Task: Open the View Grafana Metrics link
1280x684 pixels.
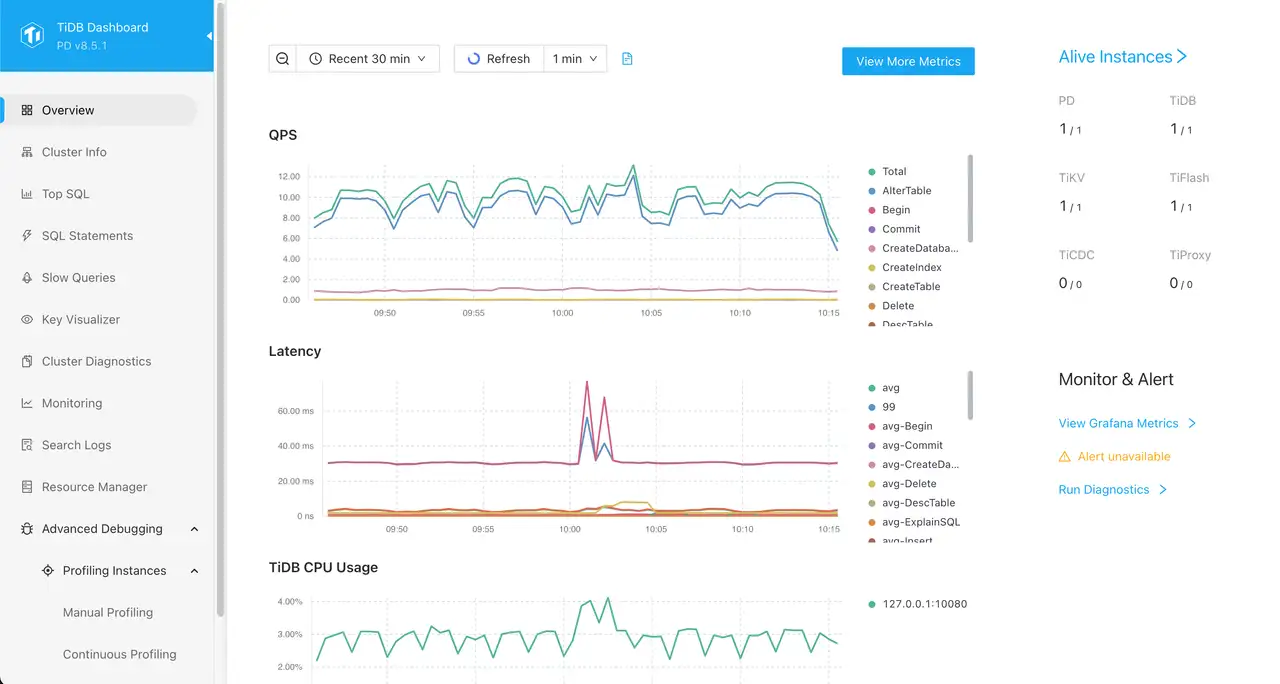Action: coord(1118,423)
